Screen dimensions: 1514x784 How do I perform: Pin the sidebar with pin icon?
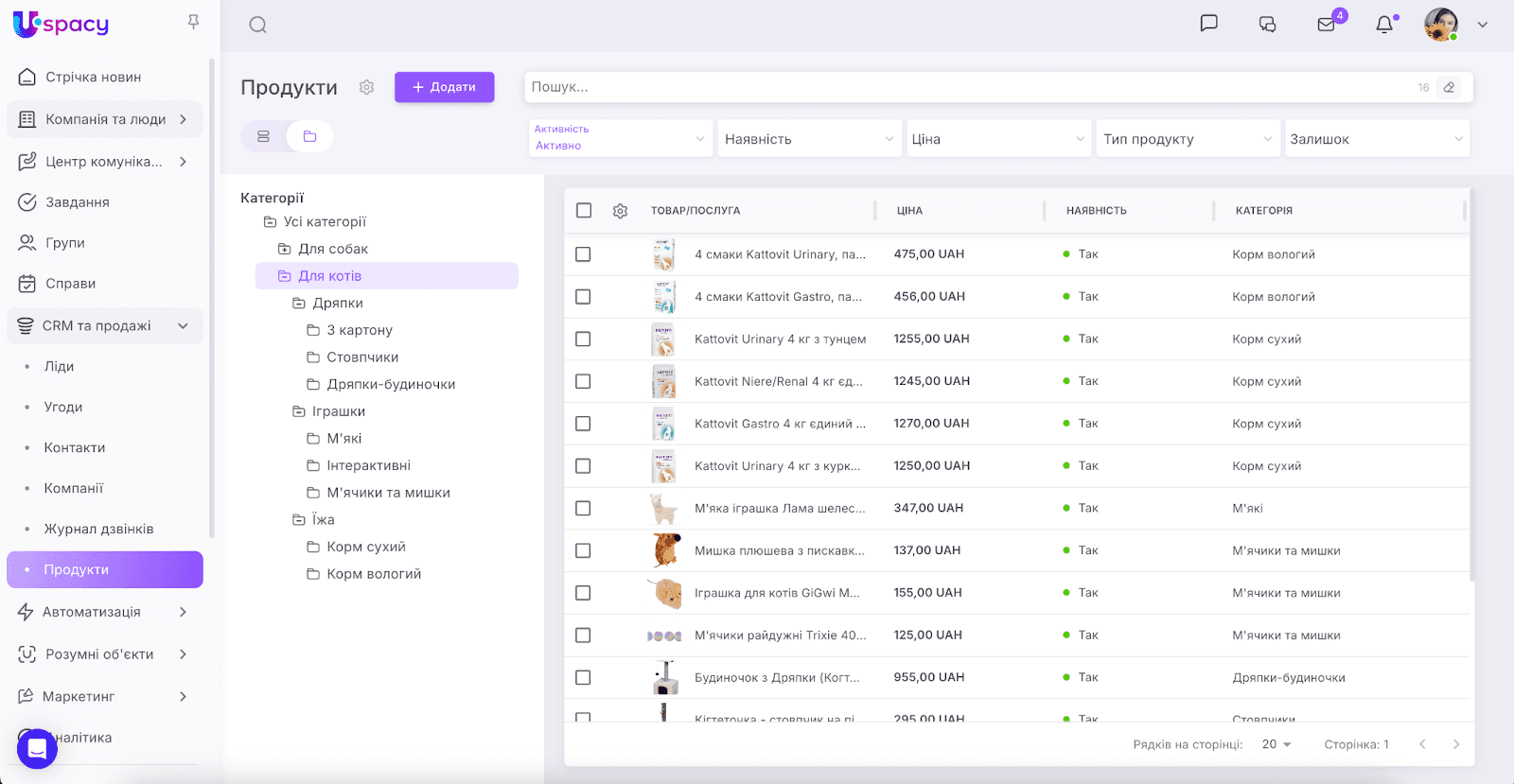click(x=193, y=22)
